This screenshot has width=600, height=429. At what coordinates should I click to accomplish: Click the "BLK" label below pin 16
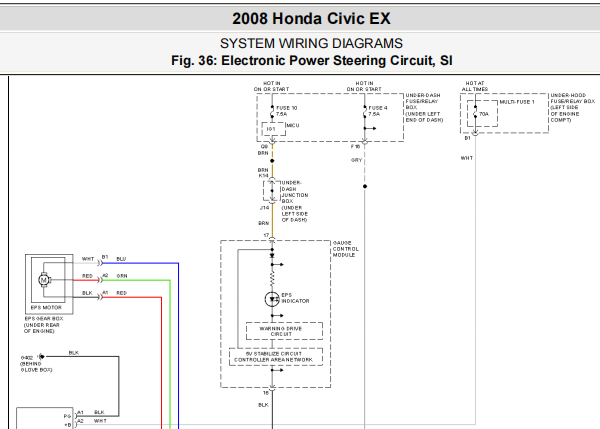(x=263, y=405)
